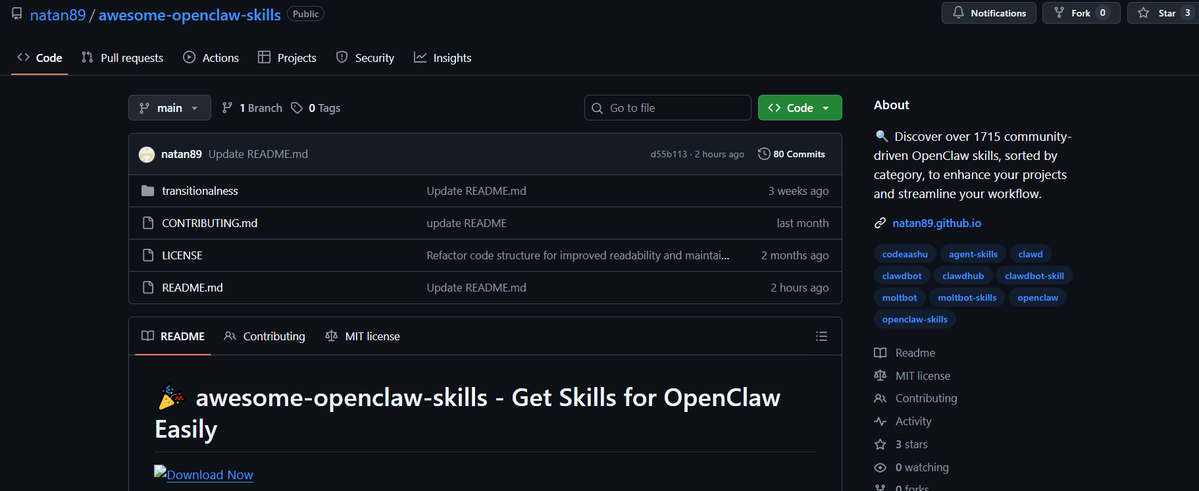Click the bell icon in Notifications button

[958, 13]
